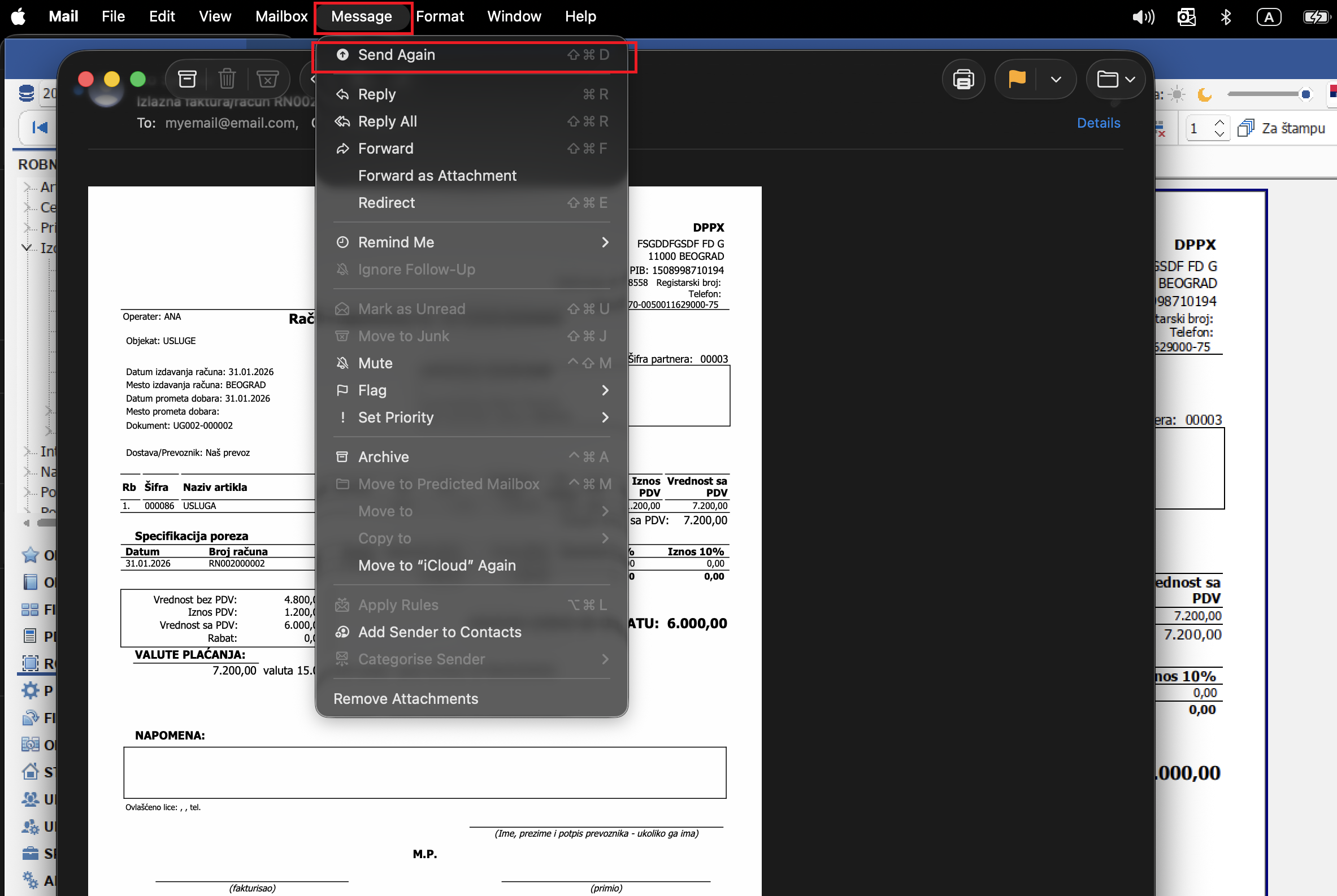Click the first-page navigation arrow icon
The width and height of the screenshot is (1337, 896).
click(40, 127)
